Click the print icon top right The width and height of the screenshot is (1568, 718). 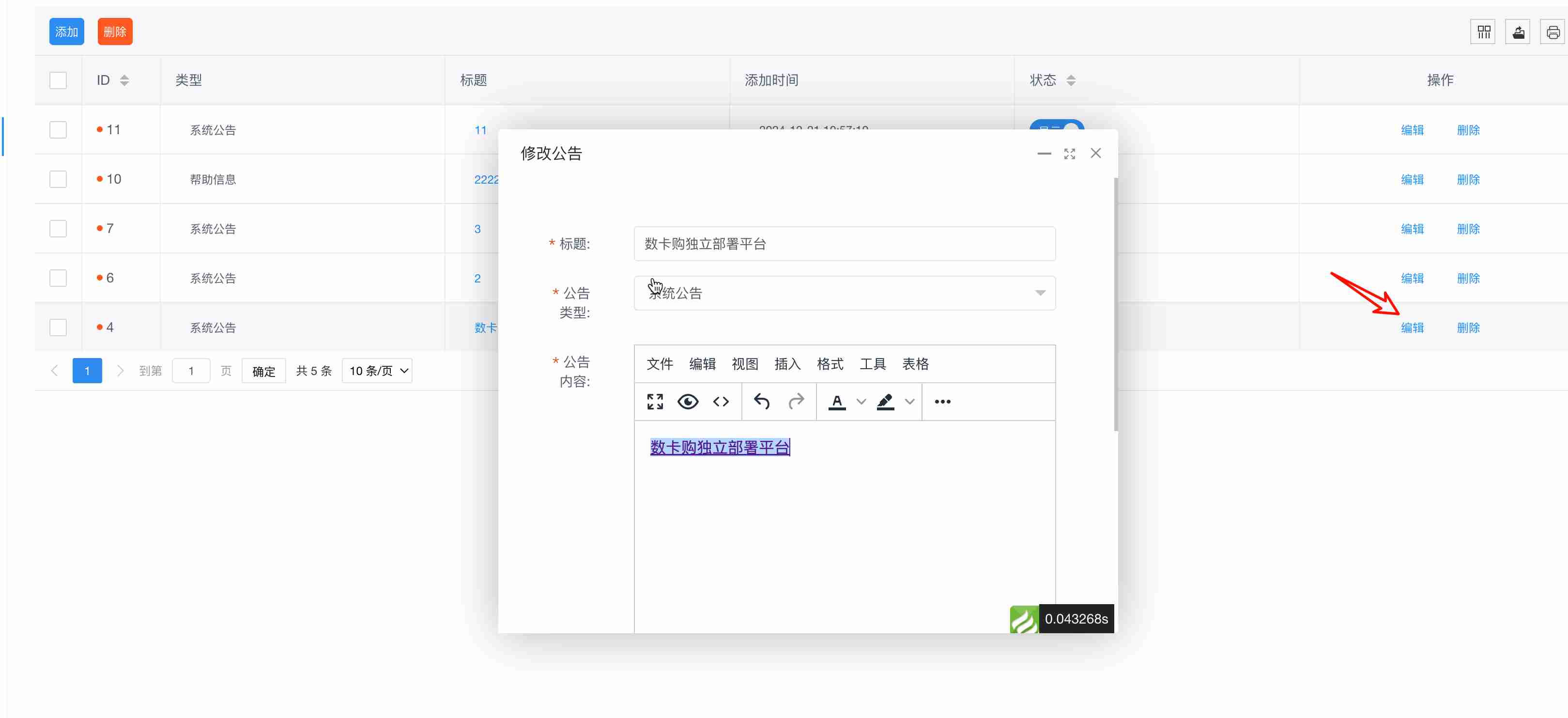pyautogui.click(x=1552, y=32)
